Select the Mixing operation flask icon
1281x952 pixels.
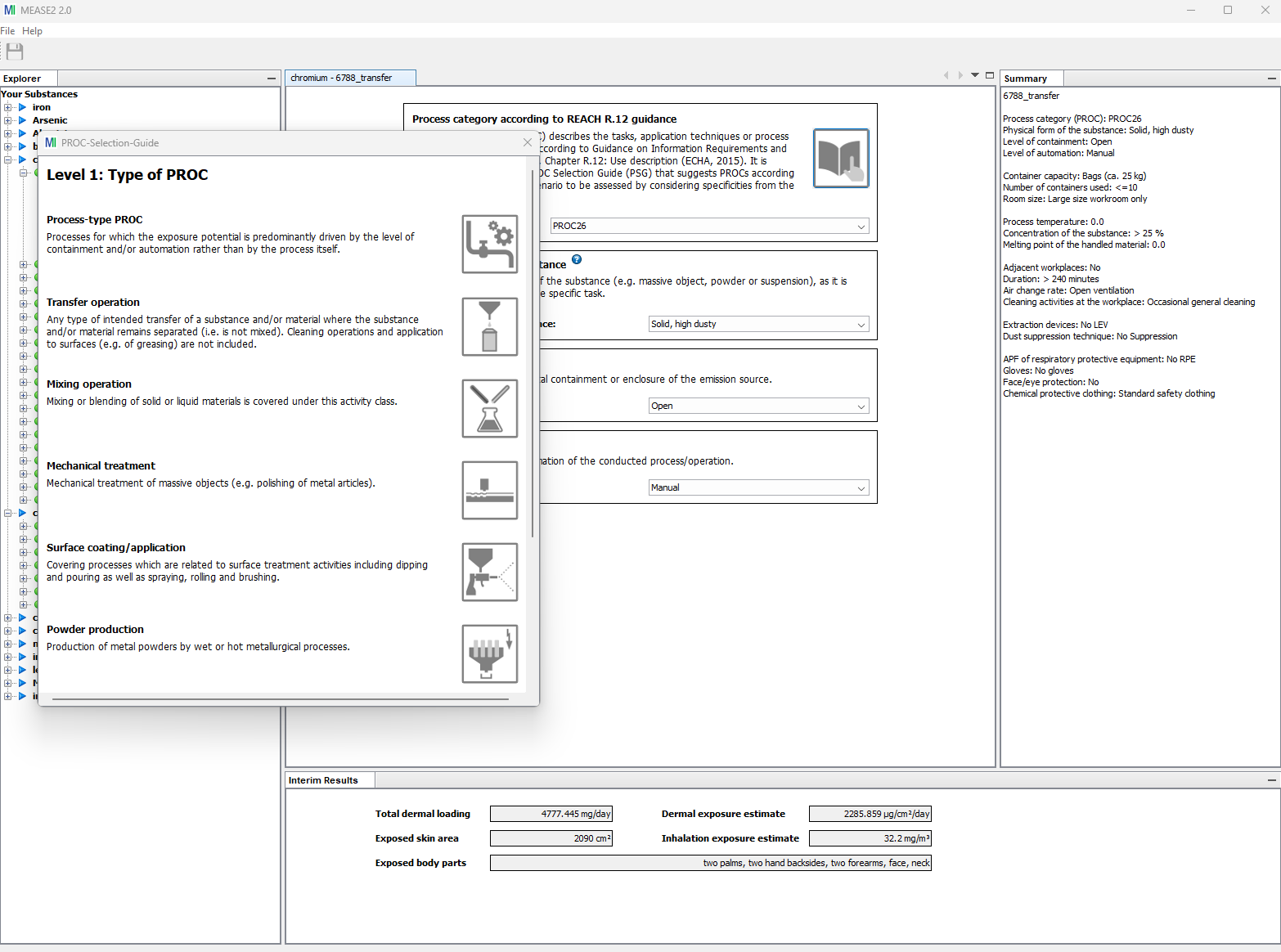point(489,408)
